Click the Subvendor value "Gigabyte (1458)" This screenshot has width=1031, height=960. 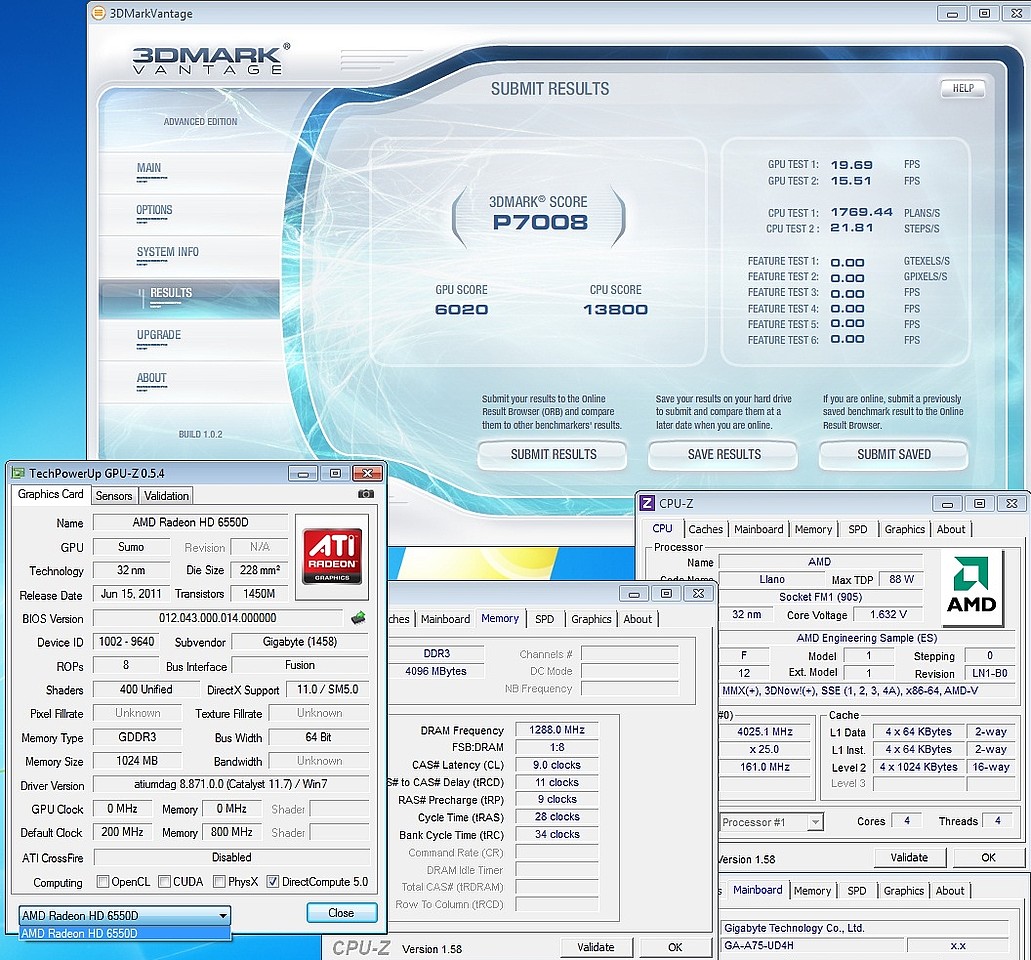point(300,642)
